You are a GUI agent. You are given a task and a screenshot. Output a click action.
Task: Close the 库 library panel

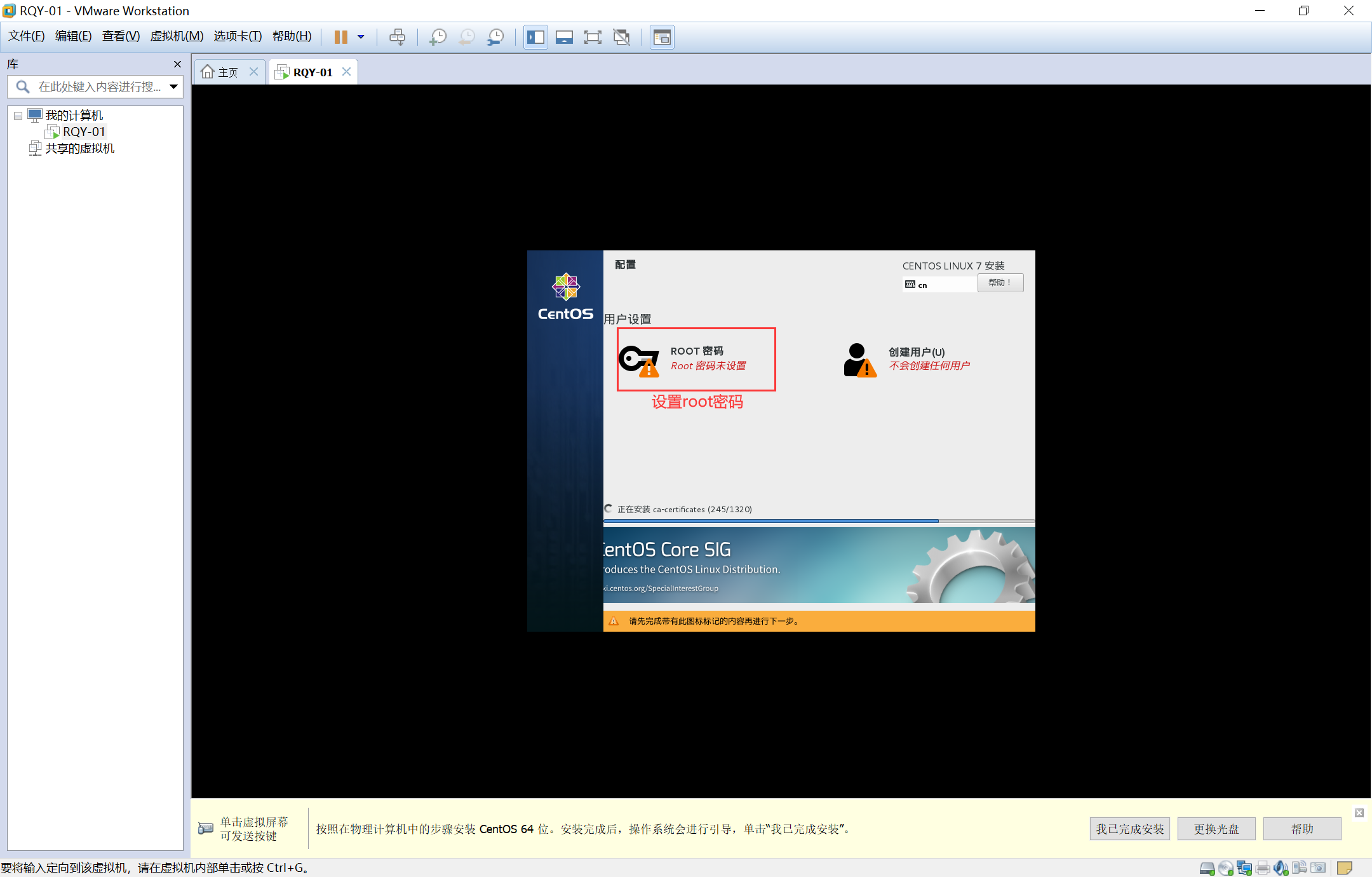click(177, 64)
